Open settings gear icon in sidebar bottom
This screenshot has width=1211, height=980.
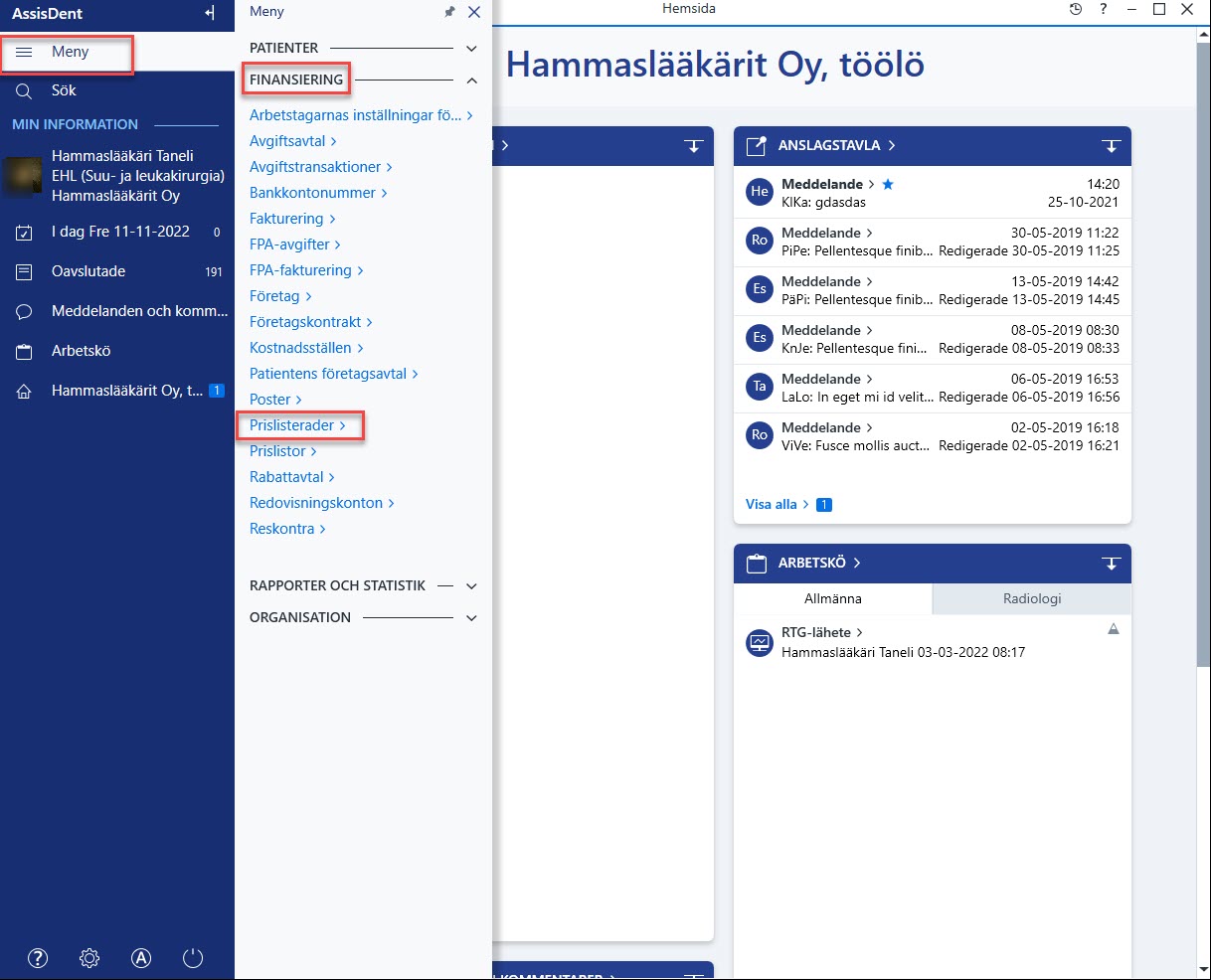(89, 958)
